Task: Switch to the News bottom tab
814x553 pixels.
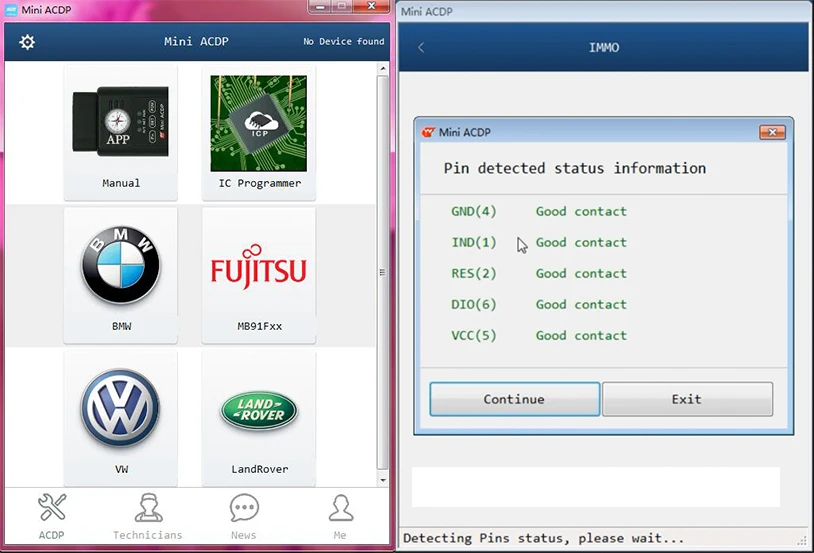Action: coord(244,517)
